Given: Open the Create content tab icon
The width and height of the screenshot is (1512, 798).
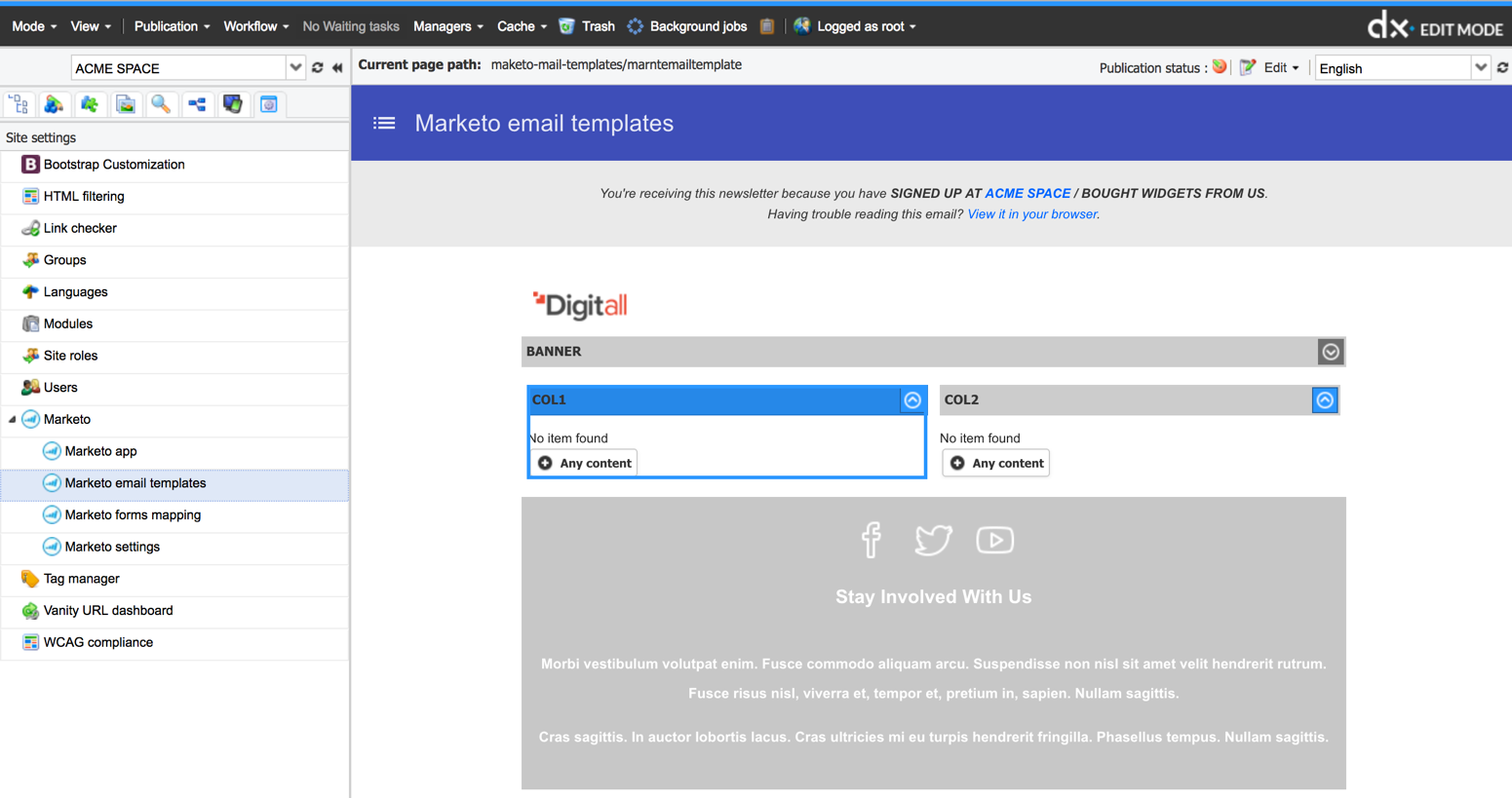Looking at the screenshot, I should [x=54, y=104].
